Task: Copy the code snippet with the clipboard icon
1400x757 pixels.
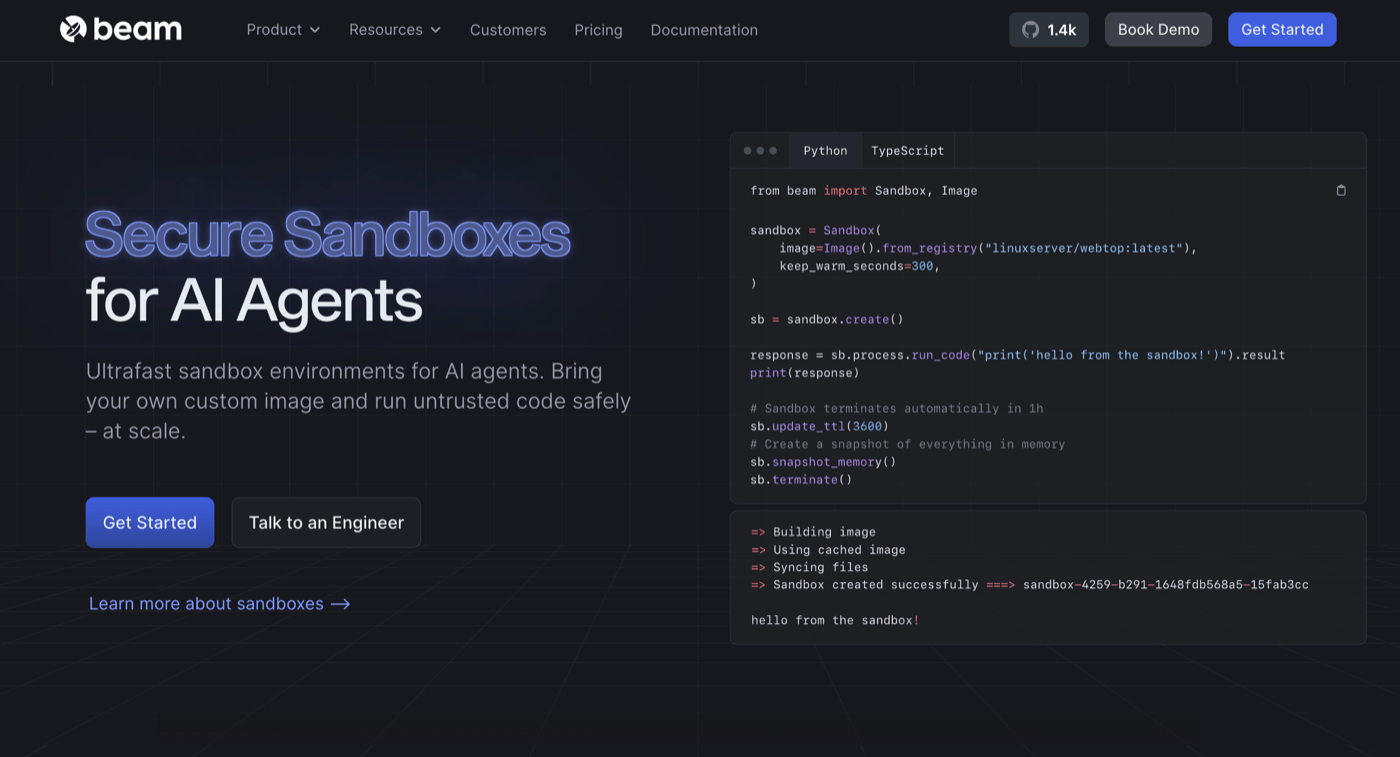Action: (x=1341, y=190)
